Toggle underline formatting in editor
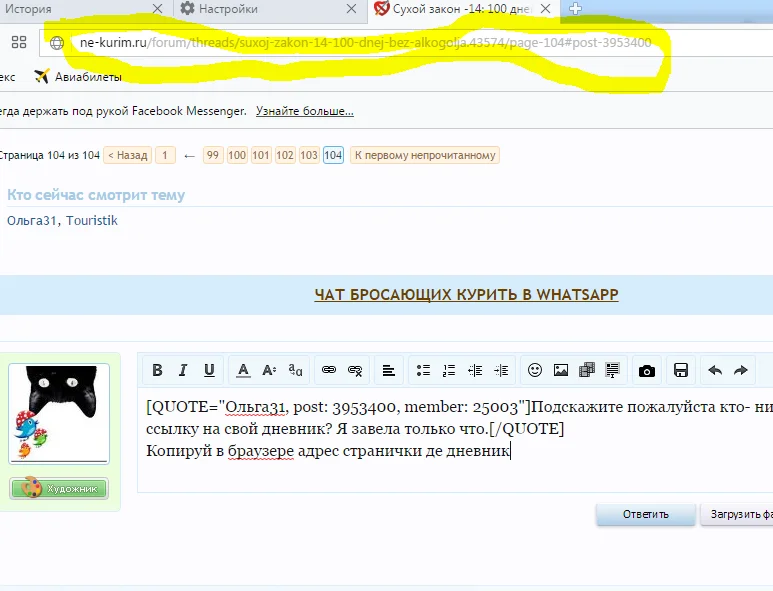 point(209,370)
